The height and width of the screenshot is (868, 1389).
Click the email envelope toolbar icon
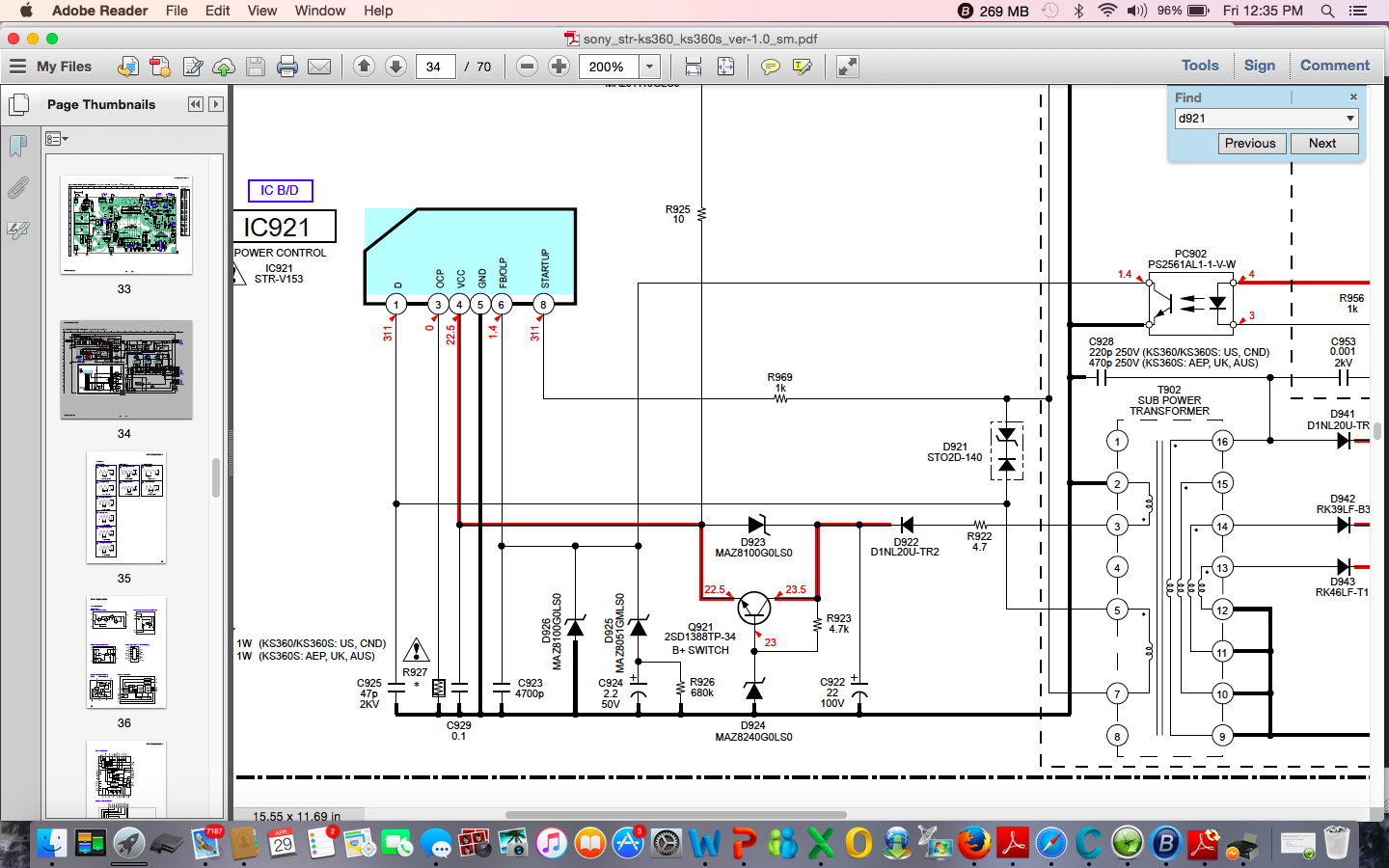pyautogui.click(x=319, y=67)
